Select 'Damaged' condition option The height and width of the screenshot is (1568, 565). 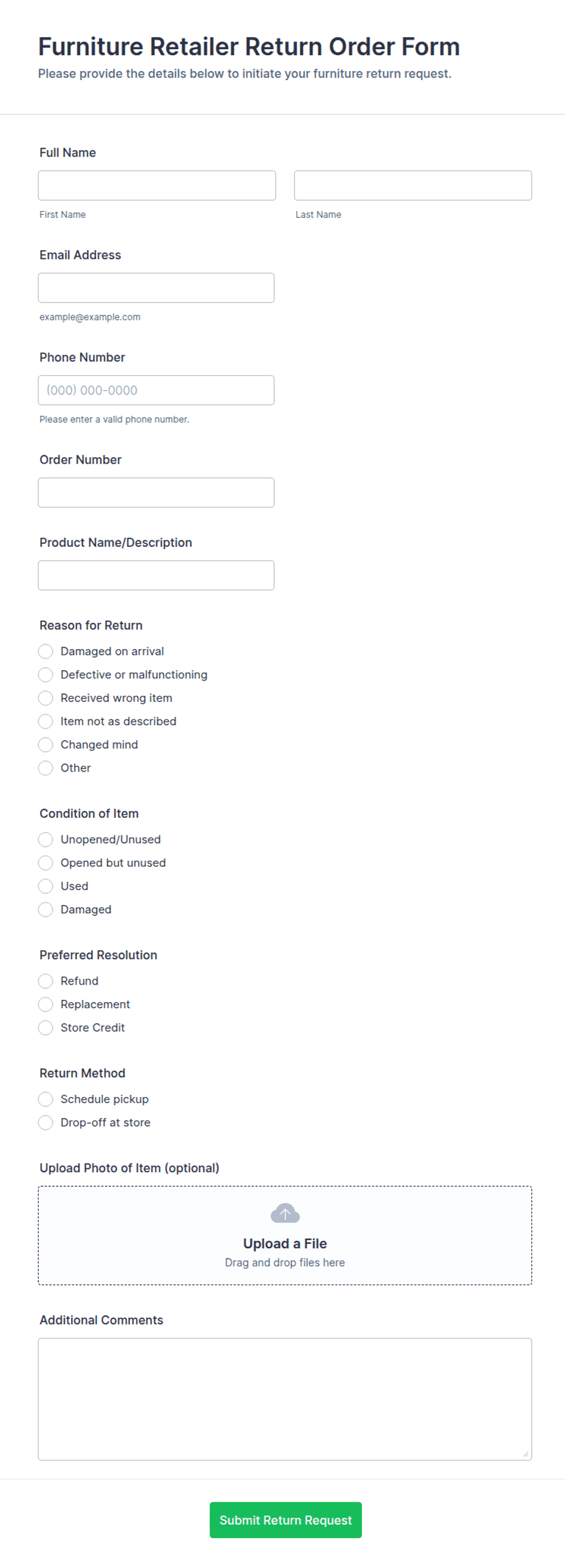click(46, 909)
